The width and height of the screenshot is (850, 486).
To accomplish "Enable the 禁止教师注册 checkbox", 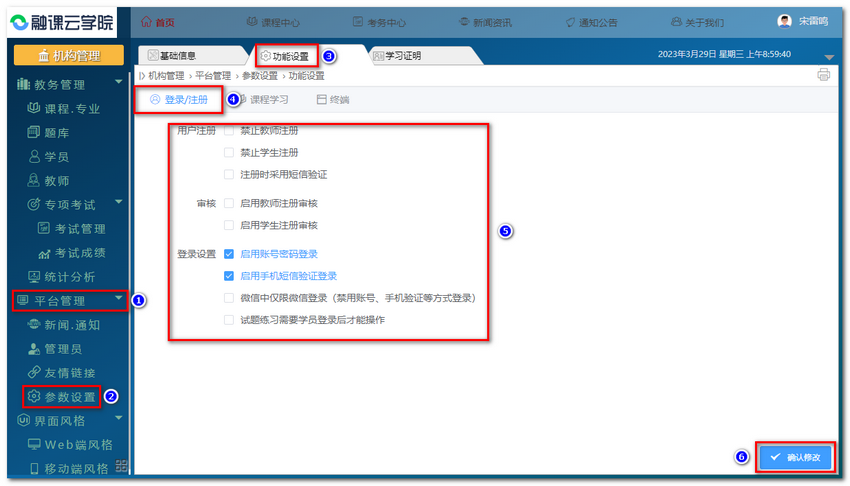I will pyautogui.click(x=229, y=131).
